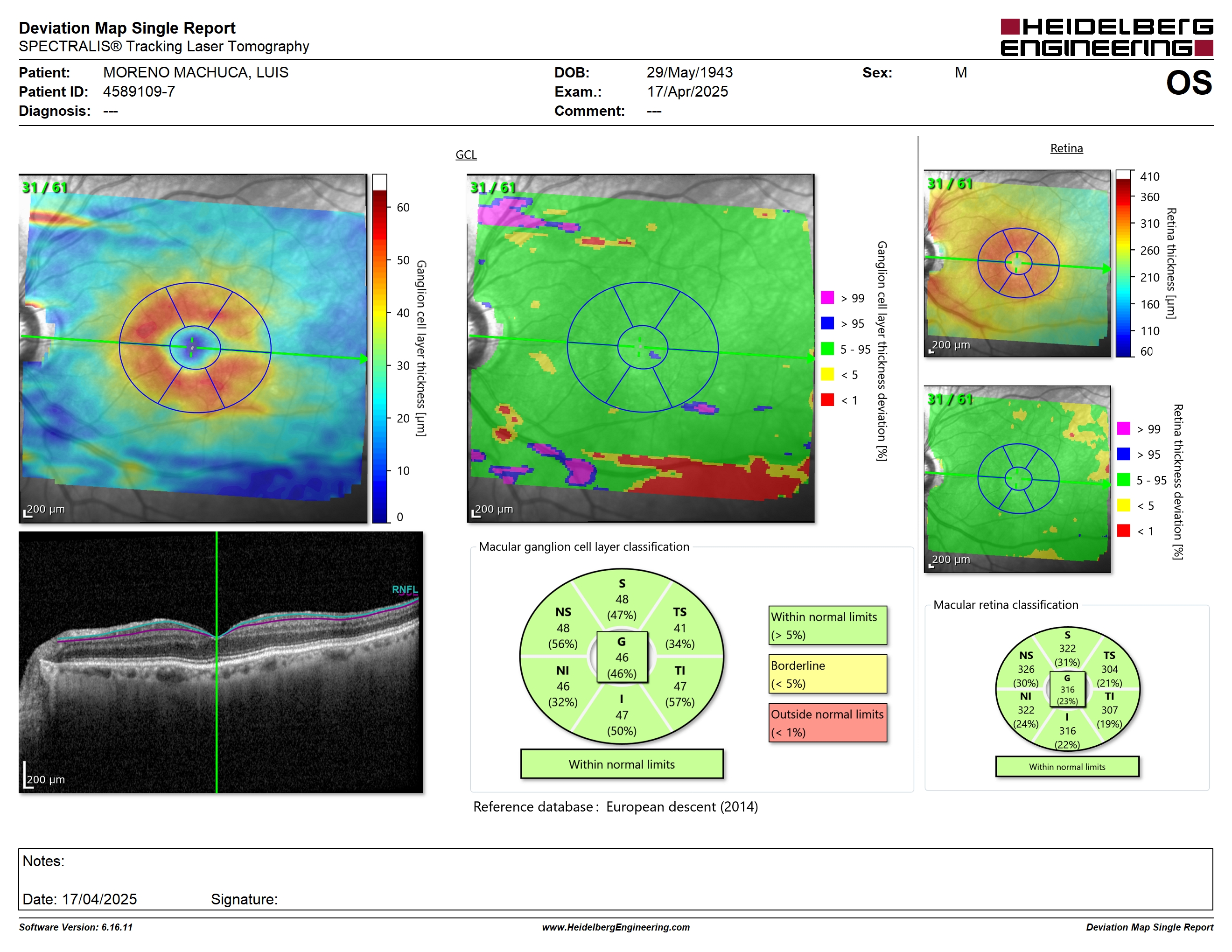The height and width of the screenshot is (952, 1232).
Task: Click the 60 tick on GCL thickness scale
Action: click(x=403, y=207)
